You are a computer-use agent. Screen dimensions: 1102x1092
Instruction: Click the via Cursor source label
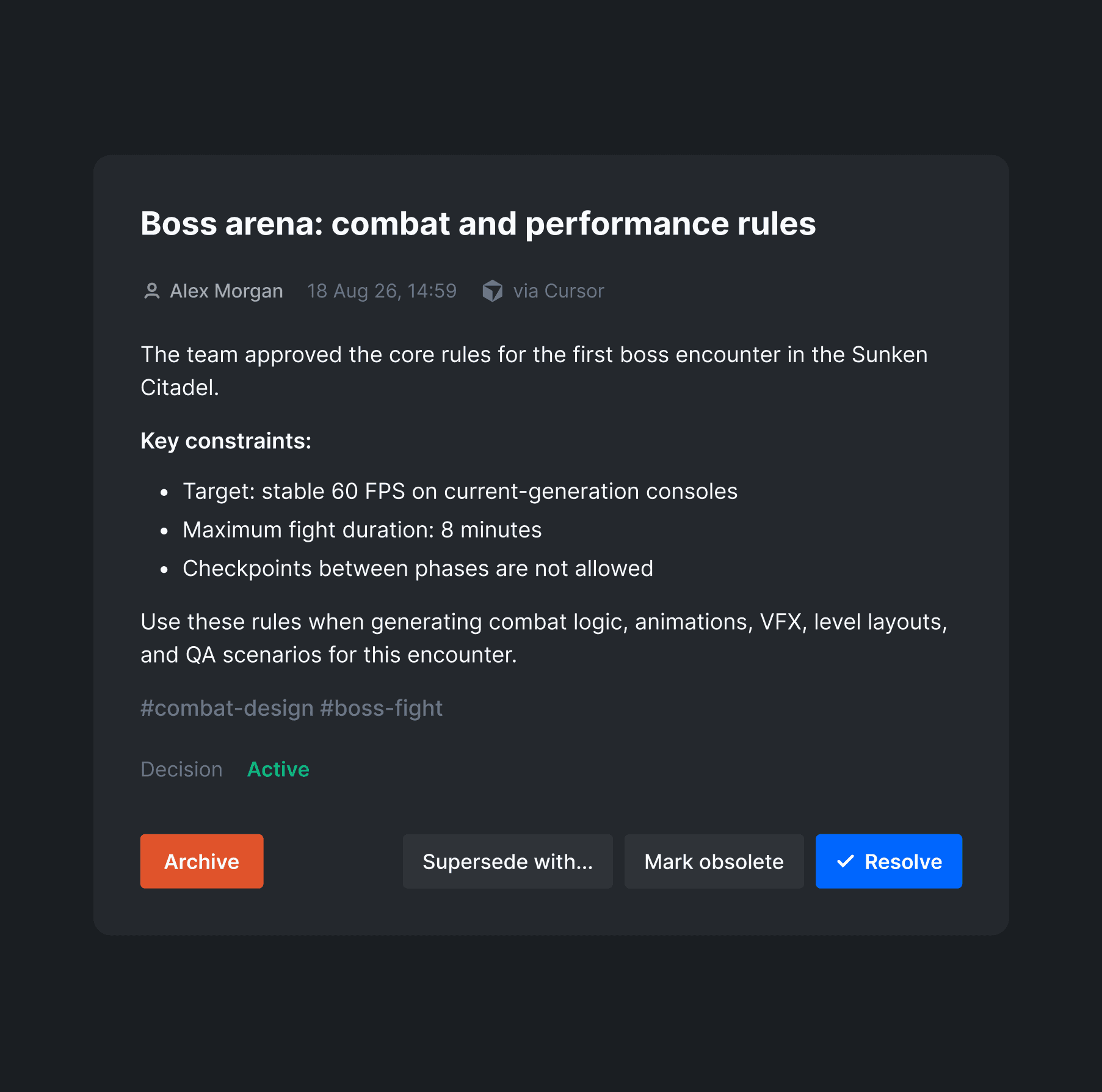point(559,291)
